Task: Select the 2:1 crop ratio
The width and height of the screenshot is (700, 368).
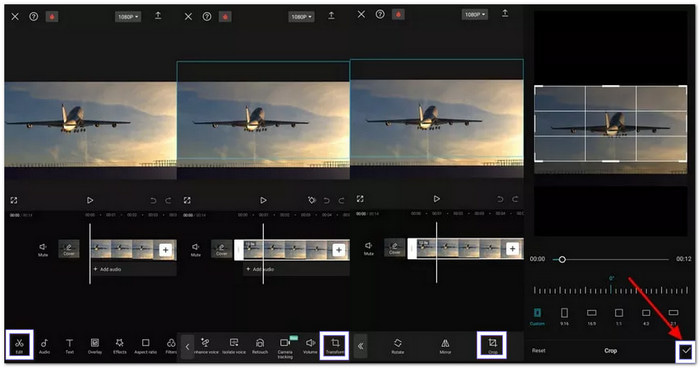Action: tap(673, 316)
